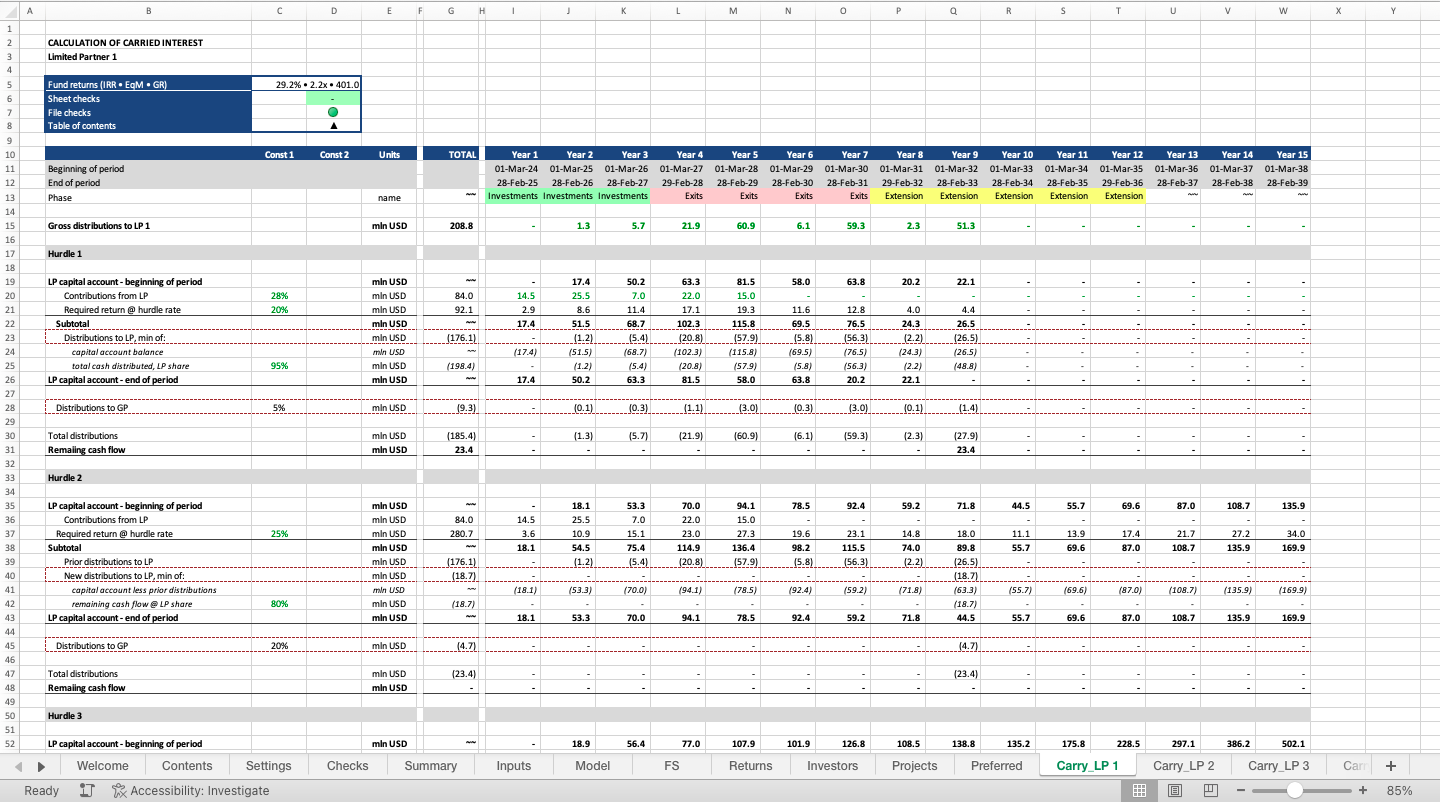Image resolution: width=1440 pixels, height=802 pixels.
Task: Switch to Page Layout view
Action: [1175, 790]
